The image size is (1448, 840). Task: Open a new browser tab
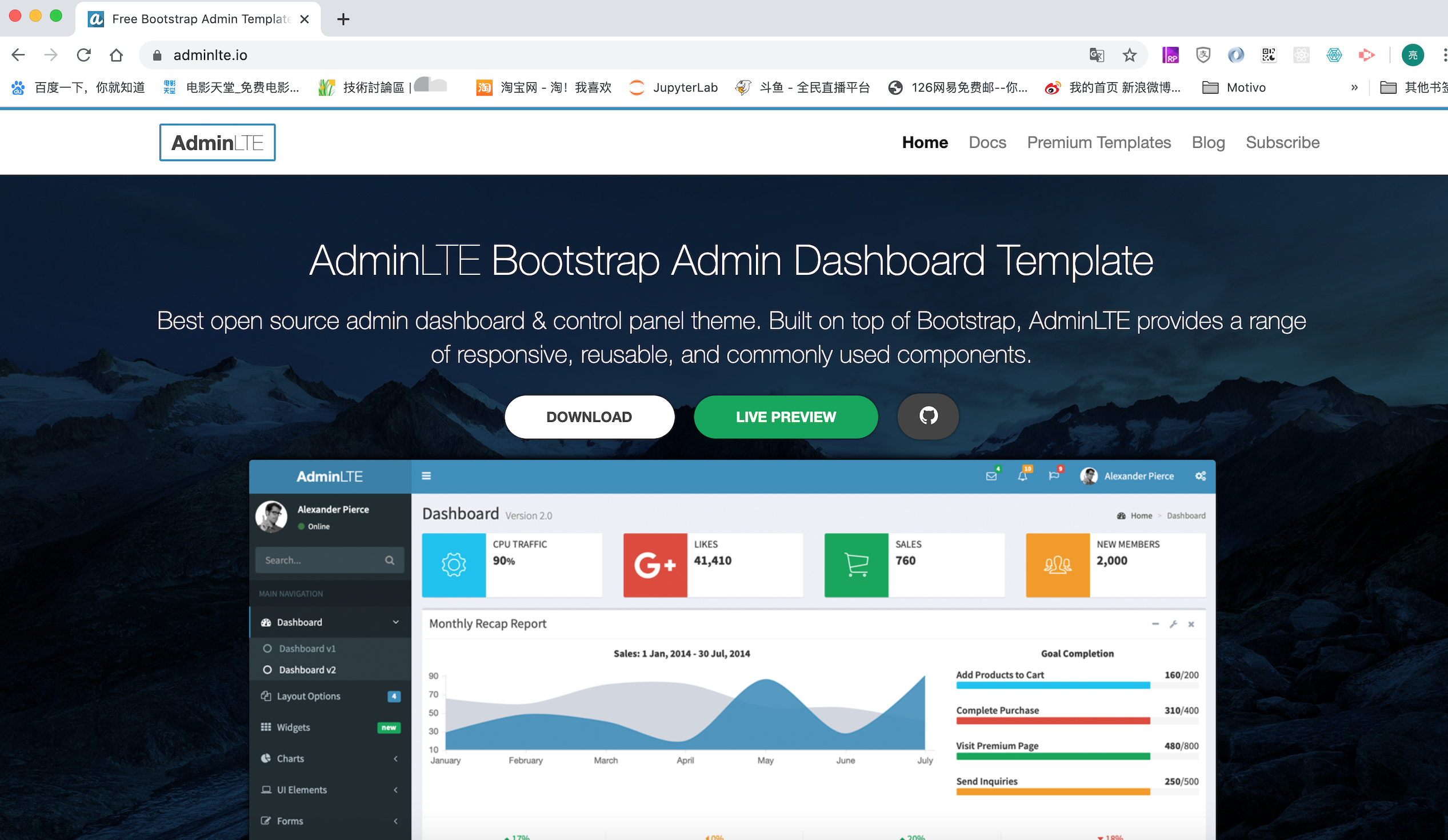coord(343,19)
